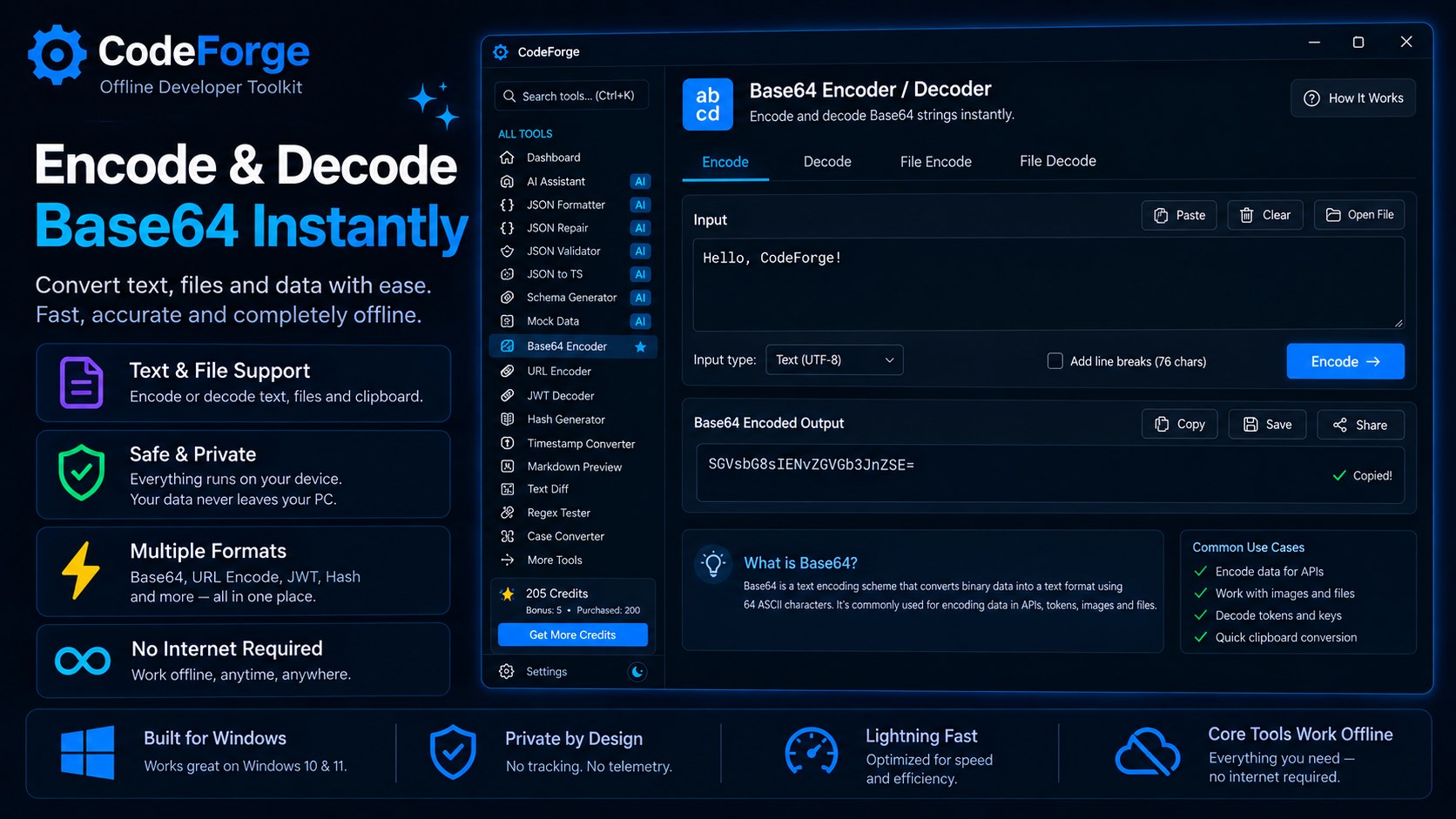
Task: Share the encoded output
Action: coord(1360,424)
